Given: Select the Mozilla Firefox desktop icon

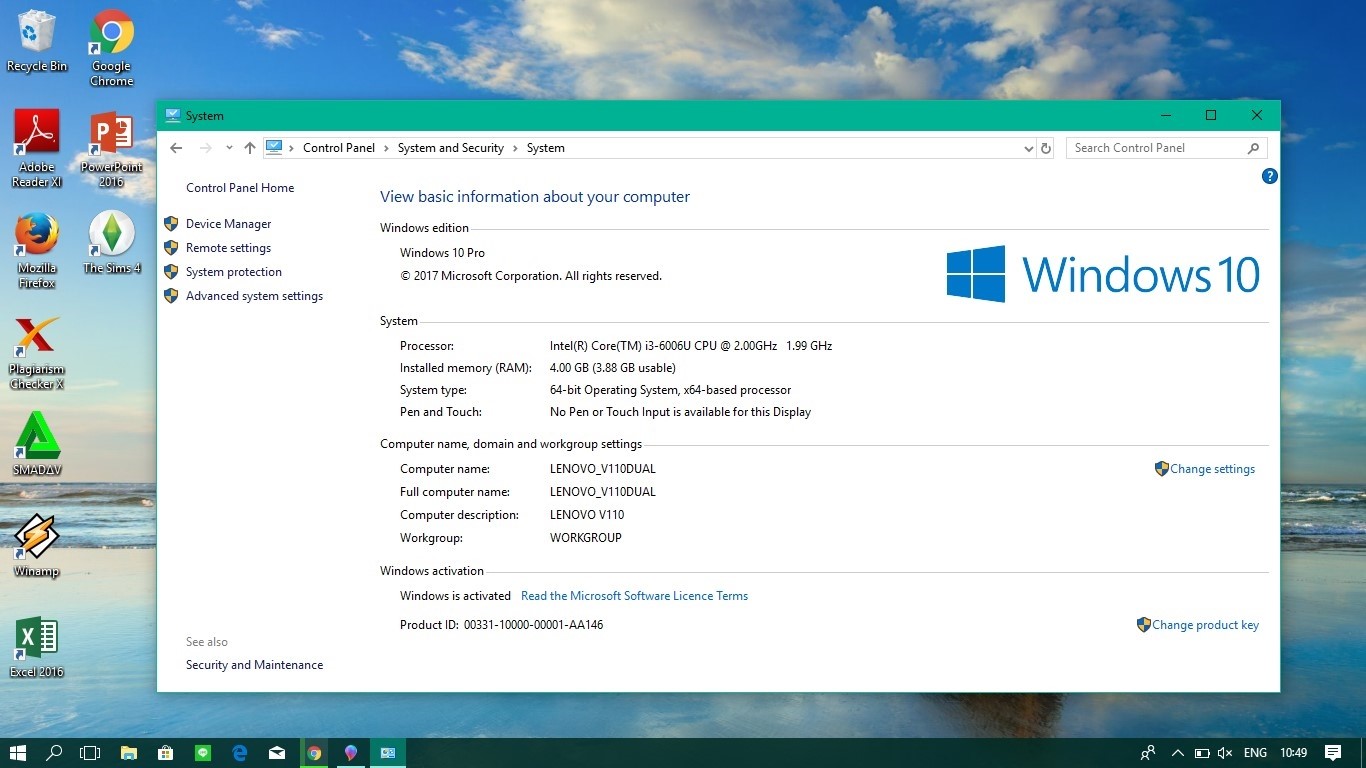Looking at the screenshot, I should coord(37,250).
